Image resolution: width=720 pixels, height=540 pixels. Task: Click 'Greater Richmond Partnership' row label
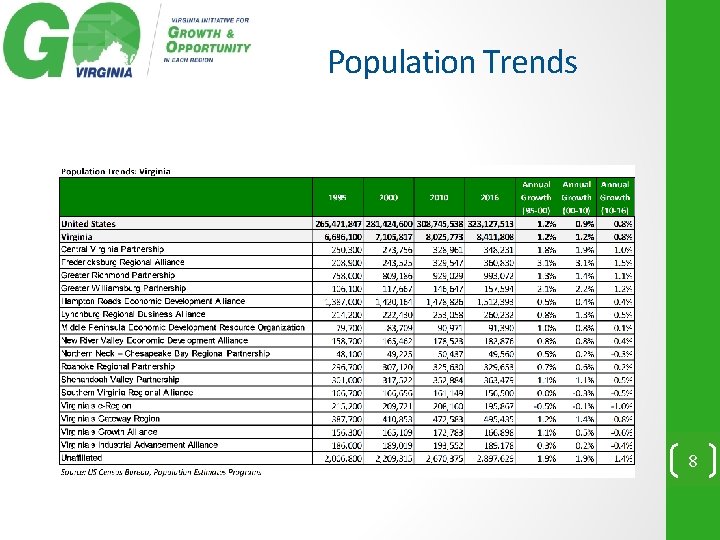[x=118, y=275]
